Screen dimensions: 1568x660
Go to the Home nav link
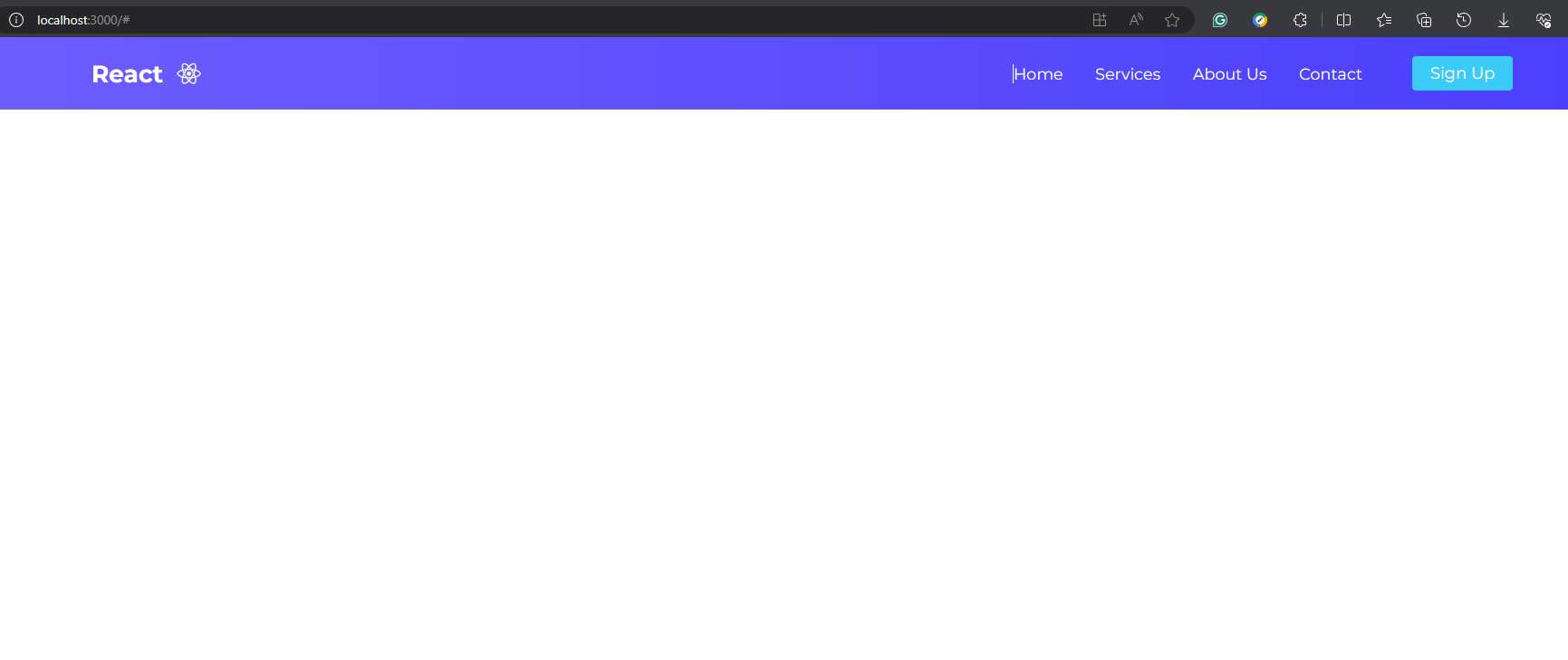(x=1038, y=74)
